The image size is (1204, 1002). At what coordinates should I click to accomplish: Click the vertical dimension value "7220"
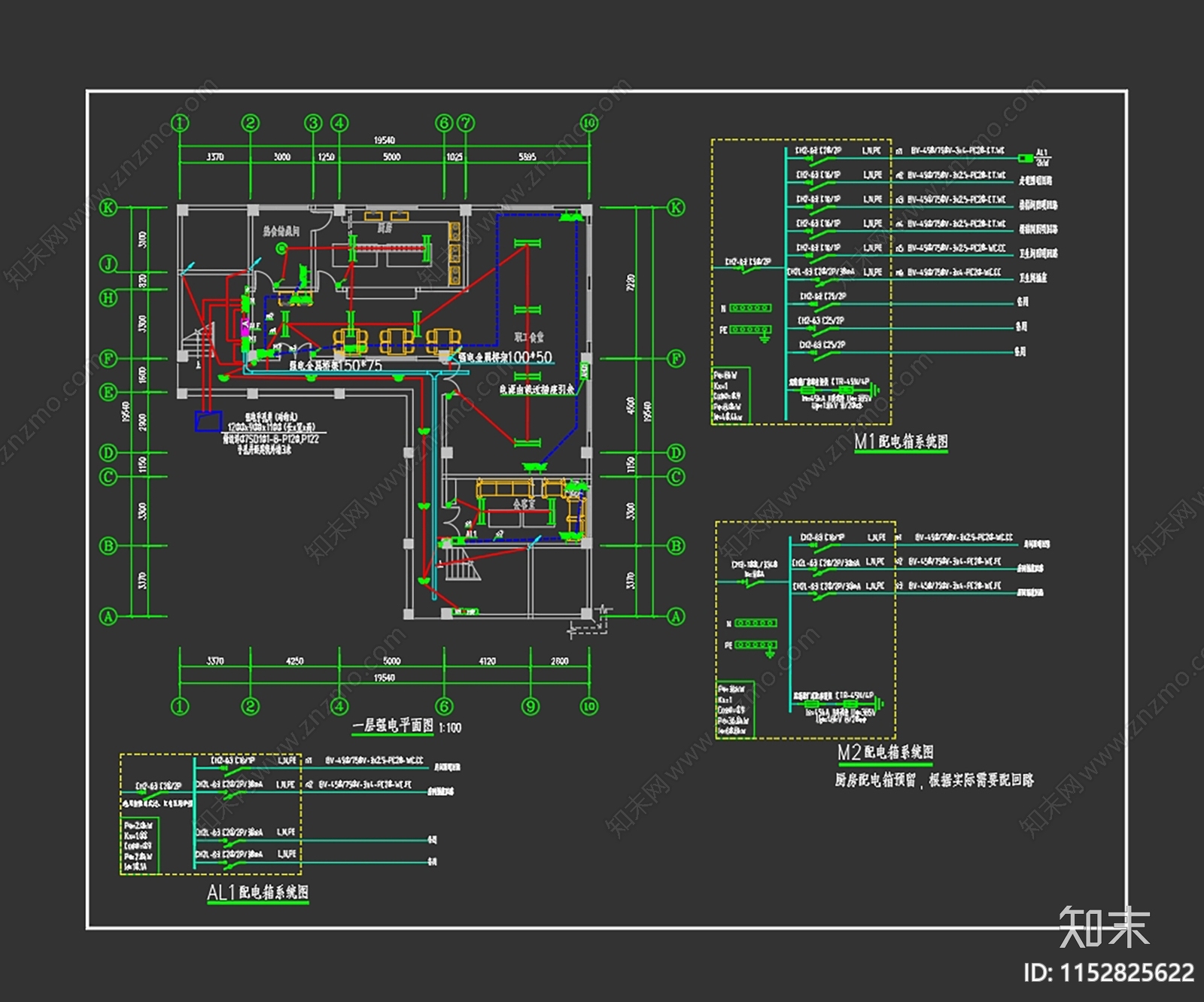point(631,283)
